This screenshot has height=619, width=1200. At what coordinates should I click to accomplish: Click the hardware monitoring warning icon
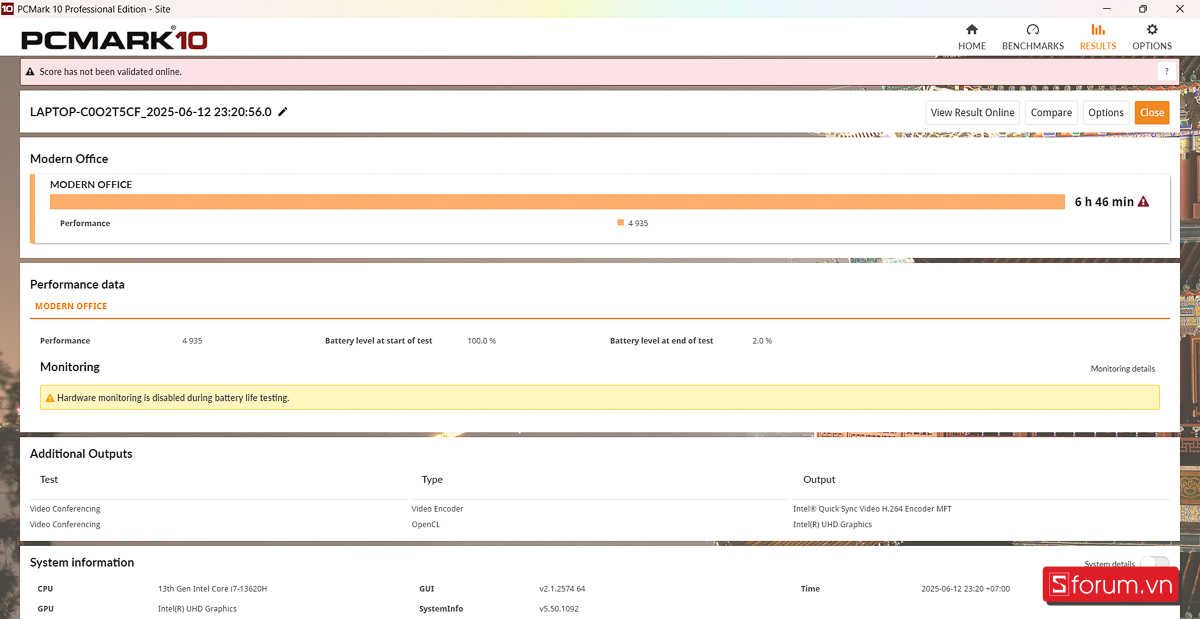tap(50, 398)
